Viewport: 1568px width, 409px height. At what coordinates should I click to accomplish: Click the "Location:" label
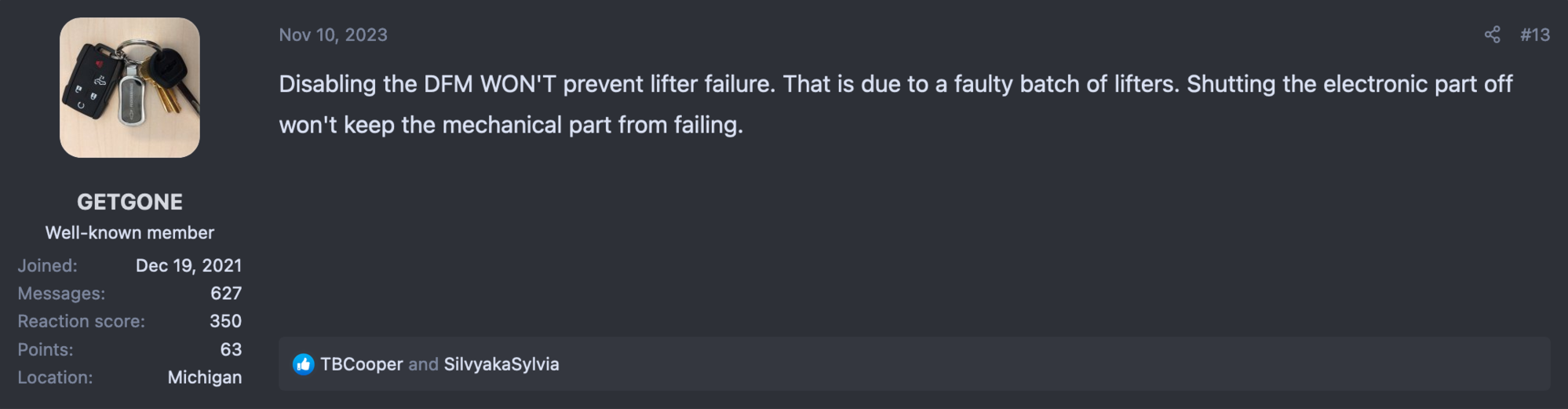55,378
